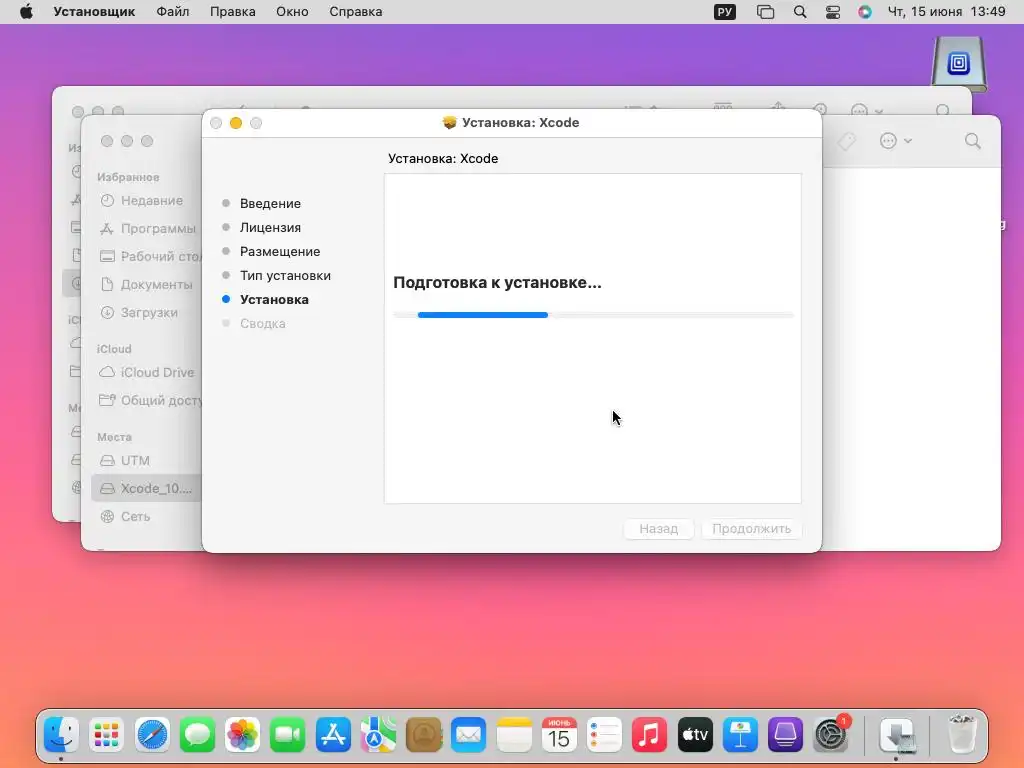Open the Установщик menu
The image size is (1024, 768).
(94, 12)
